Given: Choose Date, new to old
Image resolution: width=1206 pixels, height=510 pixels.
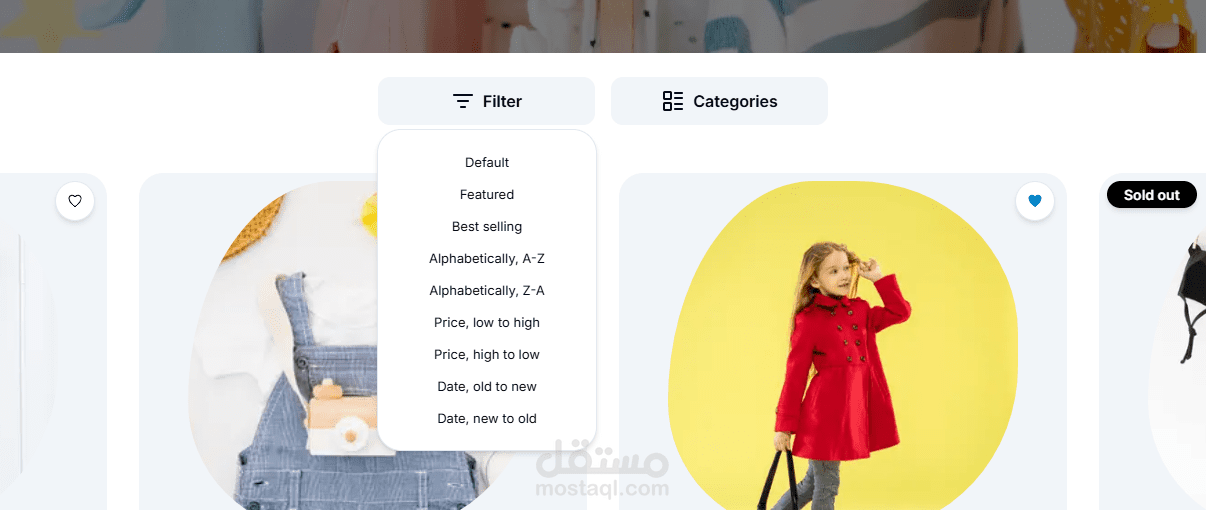Looking at the screenshot, I should click(x=487, y=418).
